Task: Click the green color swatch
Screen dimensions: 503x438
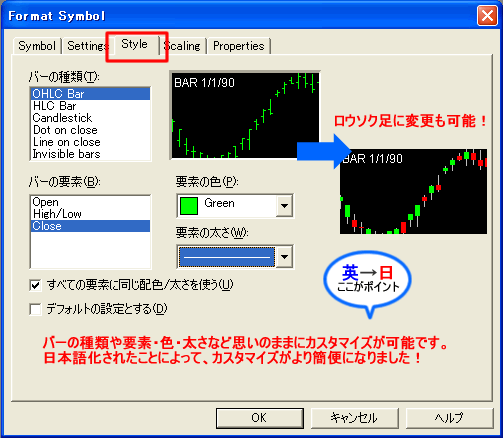Action: point(189,206)
